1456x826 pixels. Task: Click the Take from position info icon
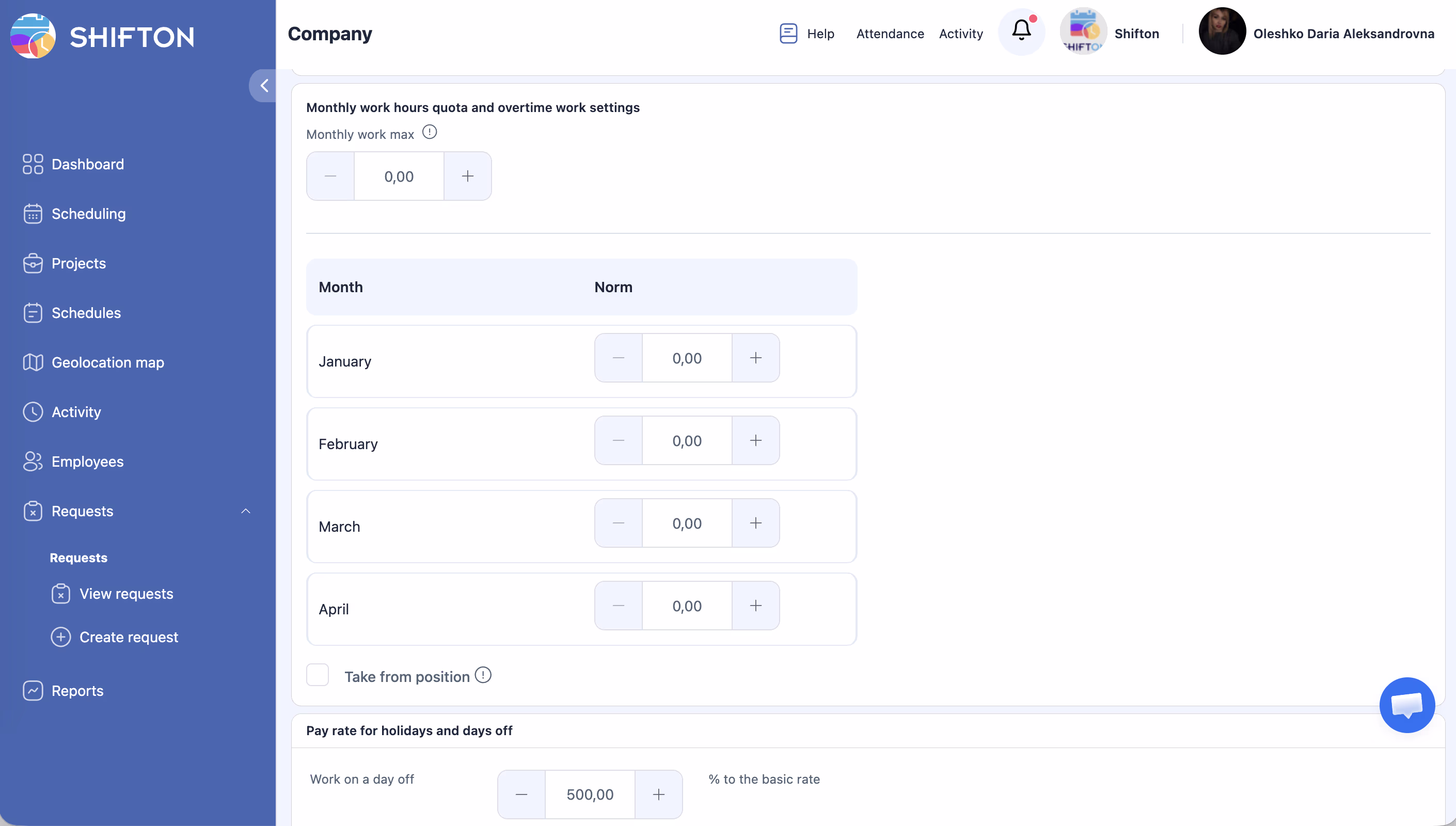pos(483,675)
